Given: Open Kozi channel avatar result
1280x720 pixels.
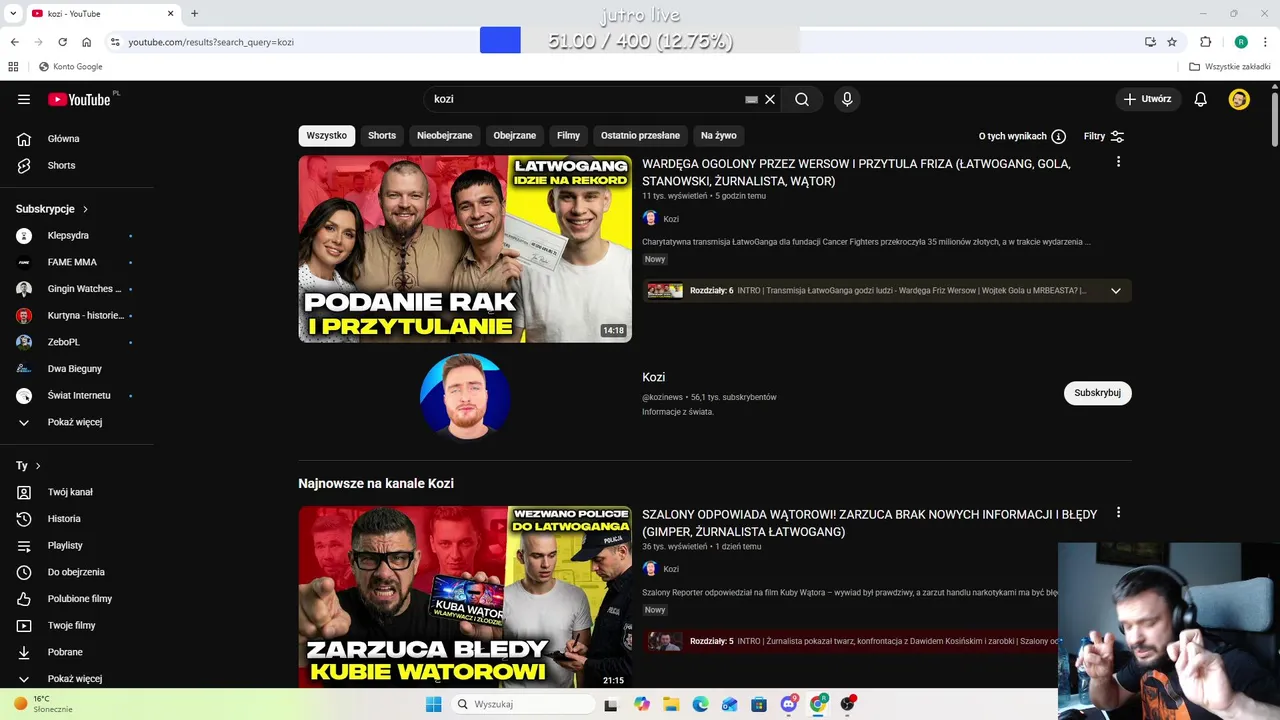Looking at the screenshot, I should tap(465, 396).
